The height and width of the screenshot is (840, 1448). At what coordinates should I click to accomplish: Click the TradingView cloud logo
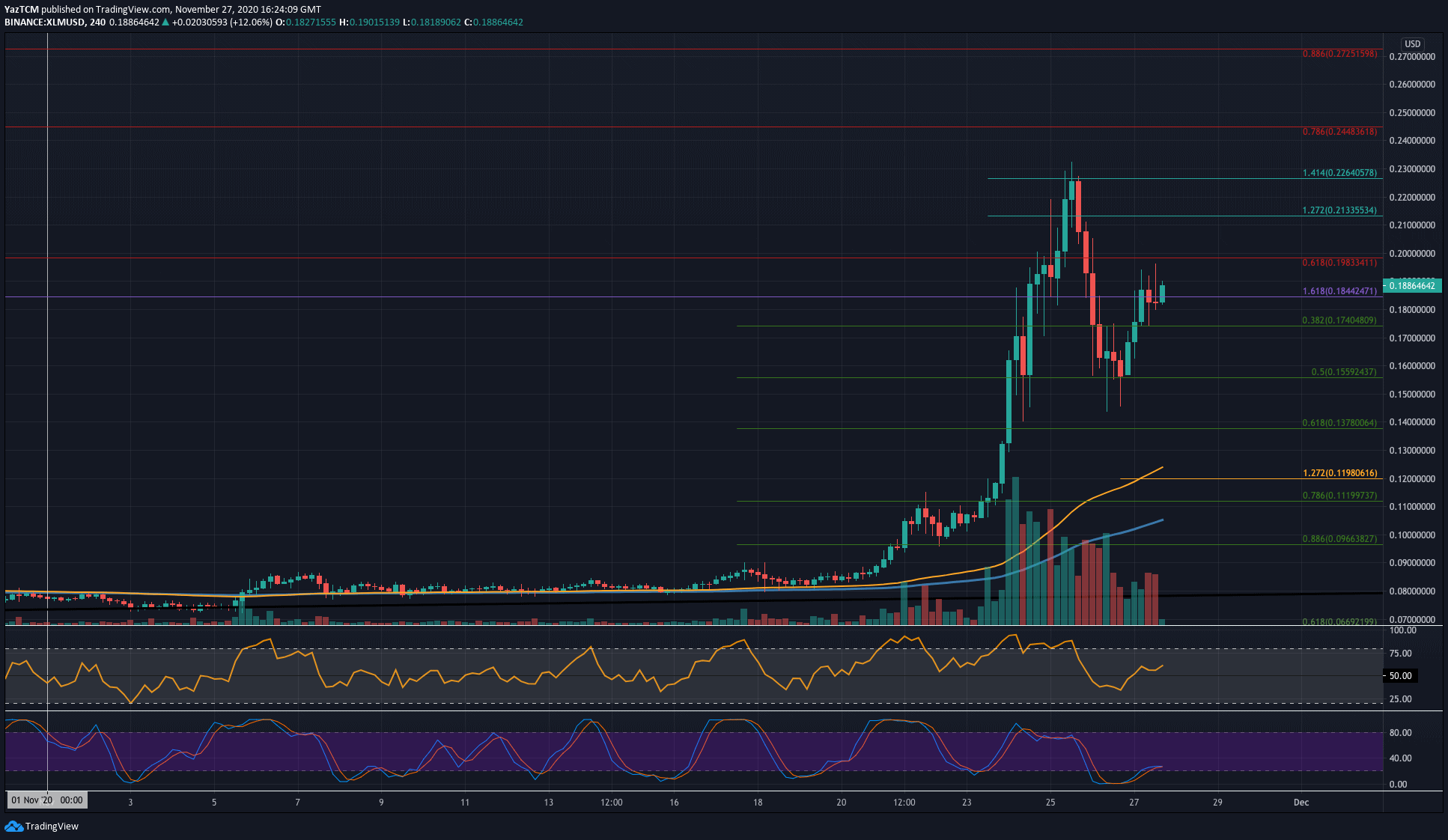13,827
